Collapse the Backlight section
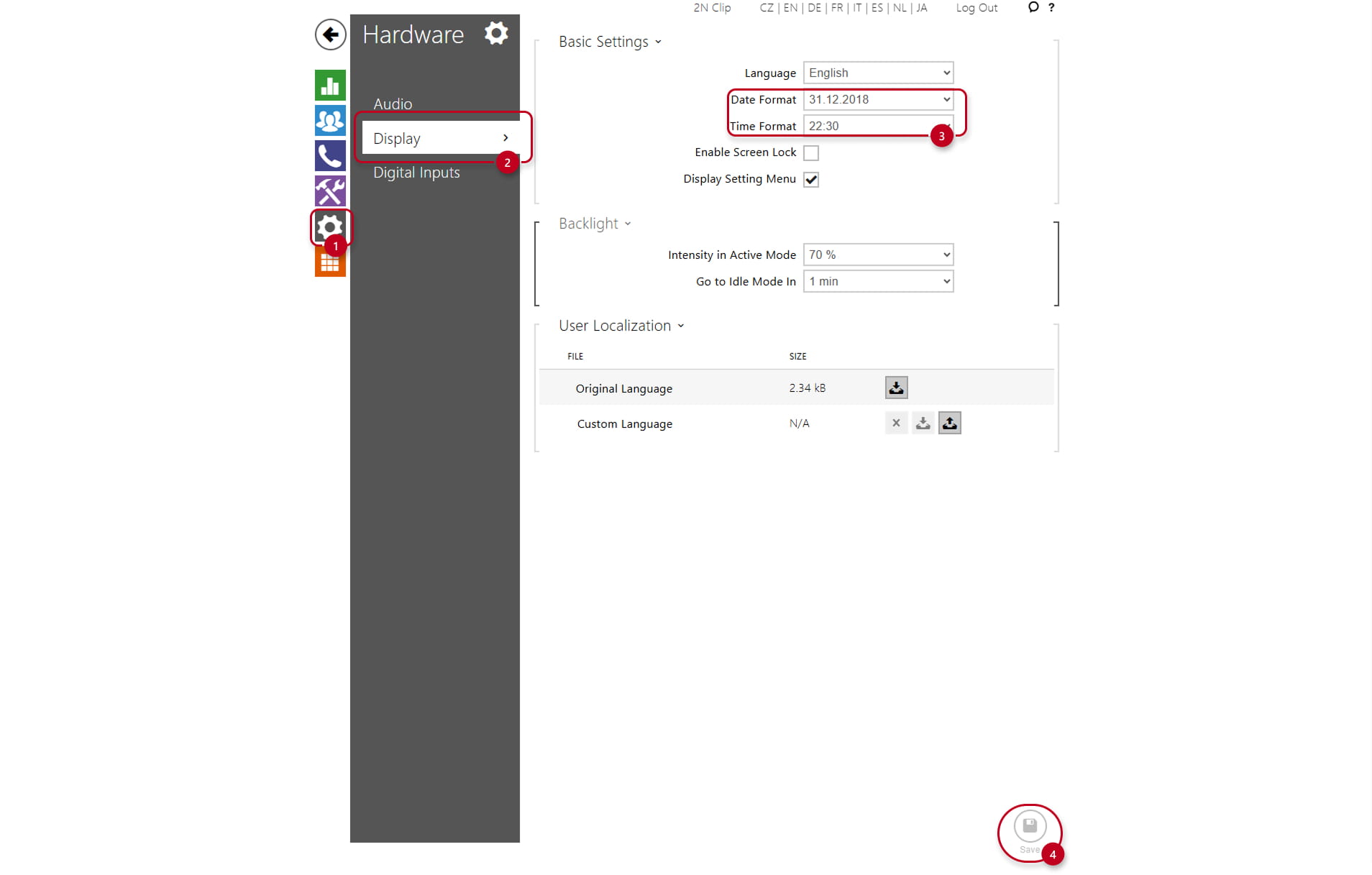 click(x=595, y=224)
